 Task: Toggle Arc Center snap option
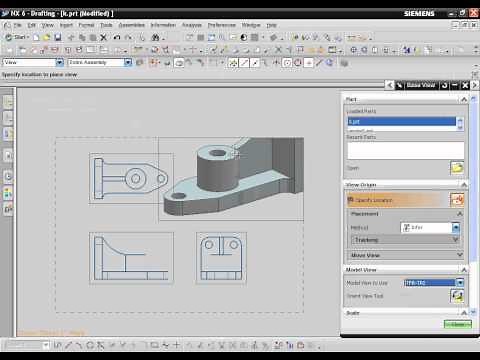click(287, 63)
